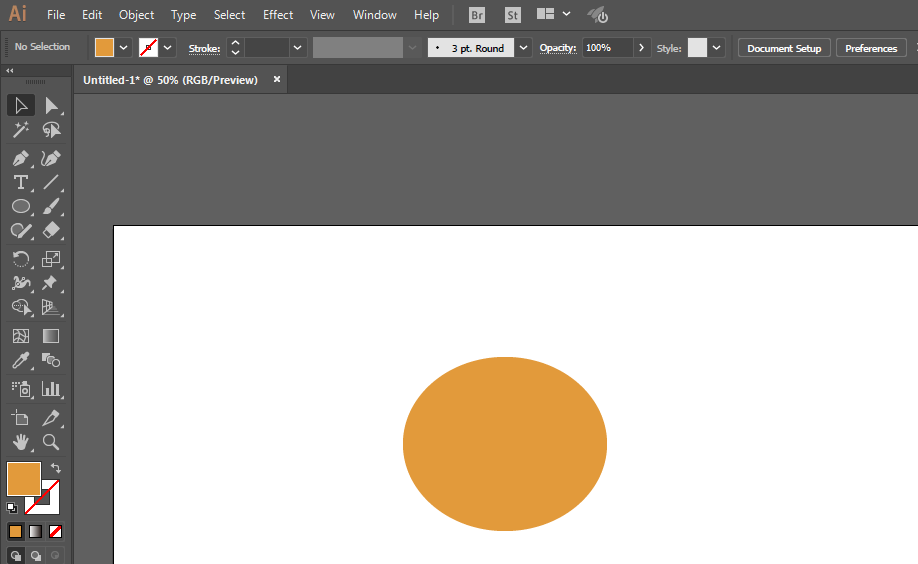Click the Document Setup button
Image resolution: width=918 pixels, height=564 pixels.
click(784, 48)
